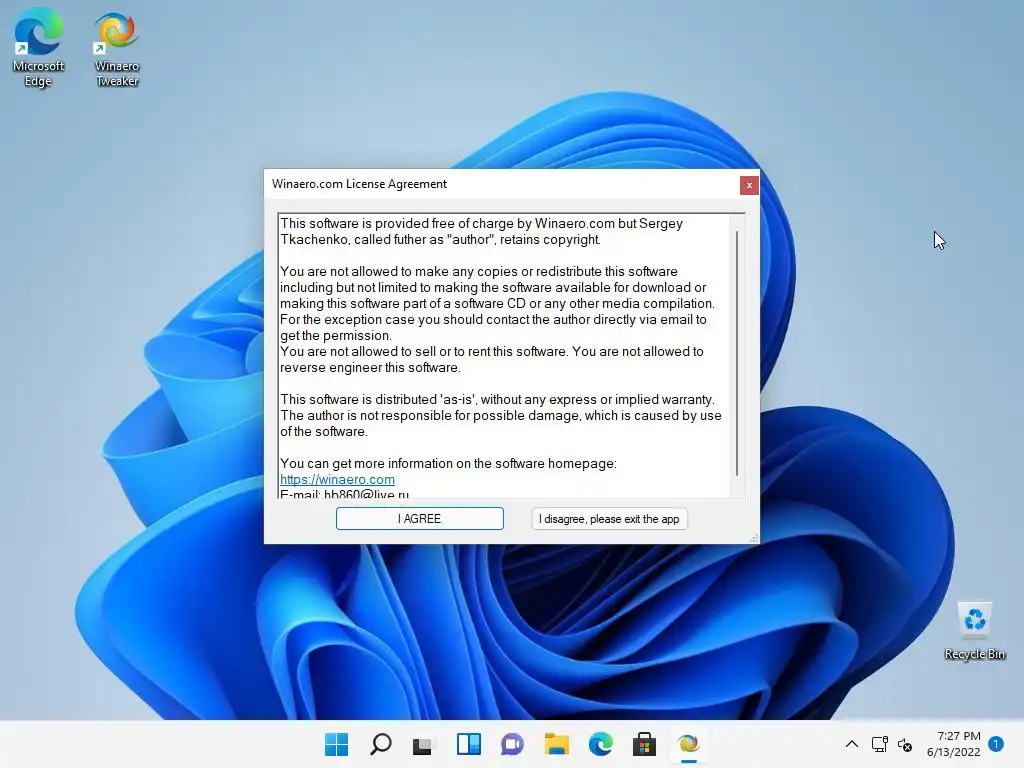Click text "get the permission."

click(x=336, y=336)
